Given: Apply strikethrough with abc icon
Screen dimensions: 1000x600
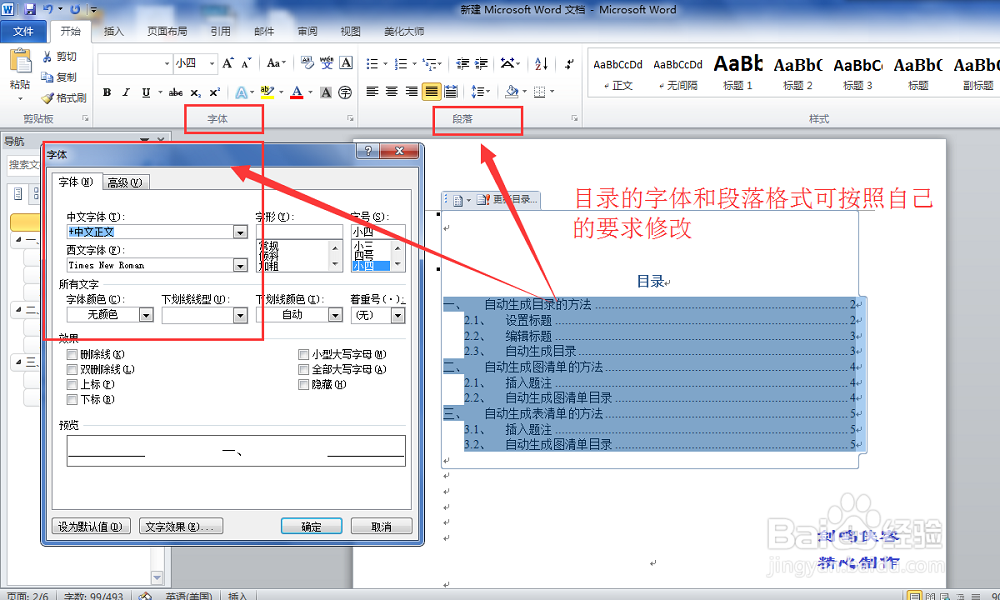Looking at the screenshot, I should click(175, 92).
